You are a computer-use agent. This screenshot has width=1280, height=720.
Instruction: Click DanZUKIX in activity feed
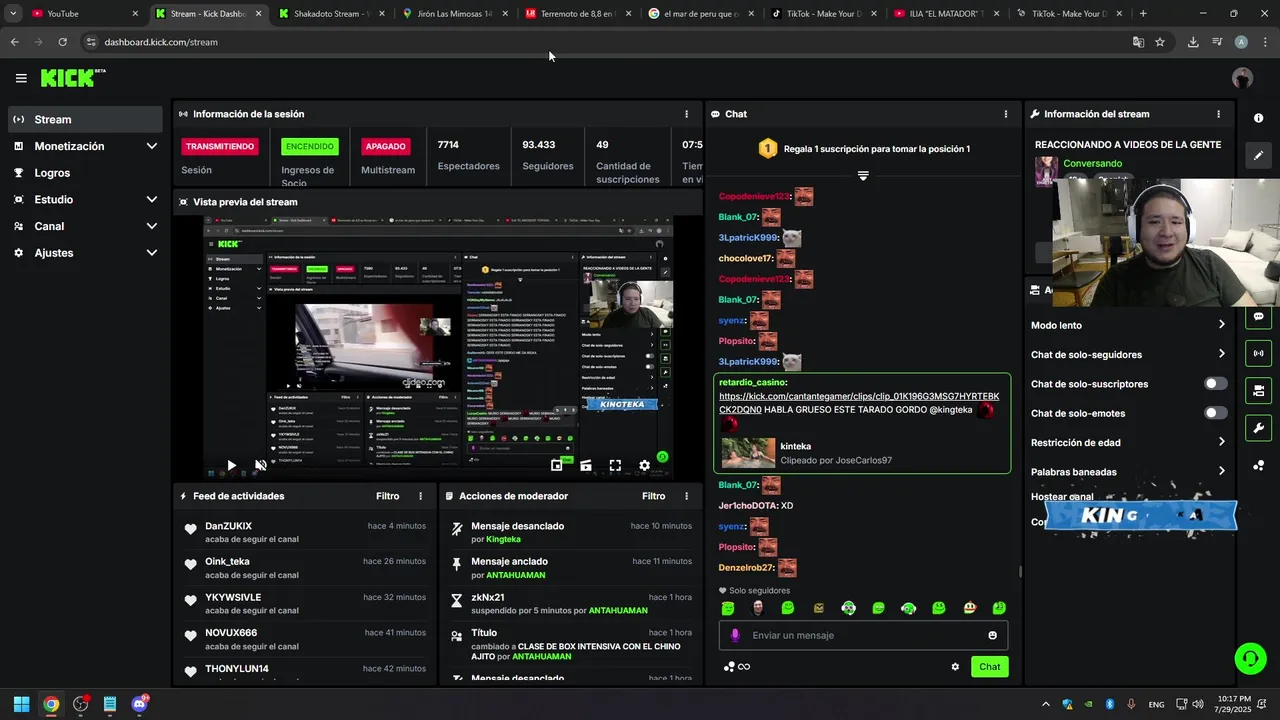coord(228,526)
